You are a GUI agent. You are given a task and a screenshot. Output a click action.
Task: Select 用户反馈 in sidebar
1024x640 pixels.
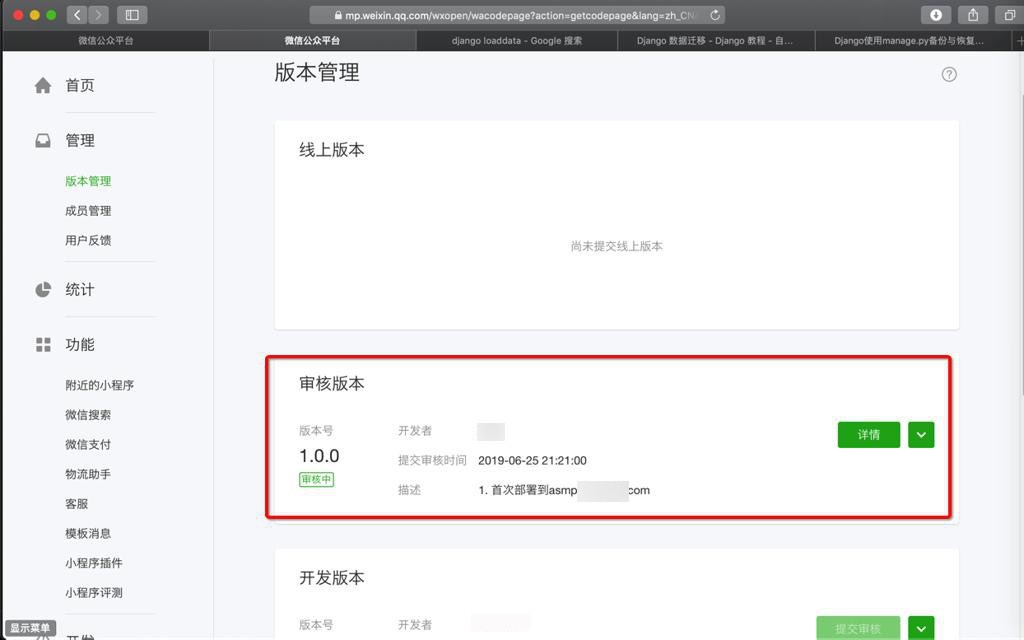tap(88, 240)
